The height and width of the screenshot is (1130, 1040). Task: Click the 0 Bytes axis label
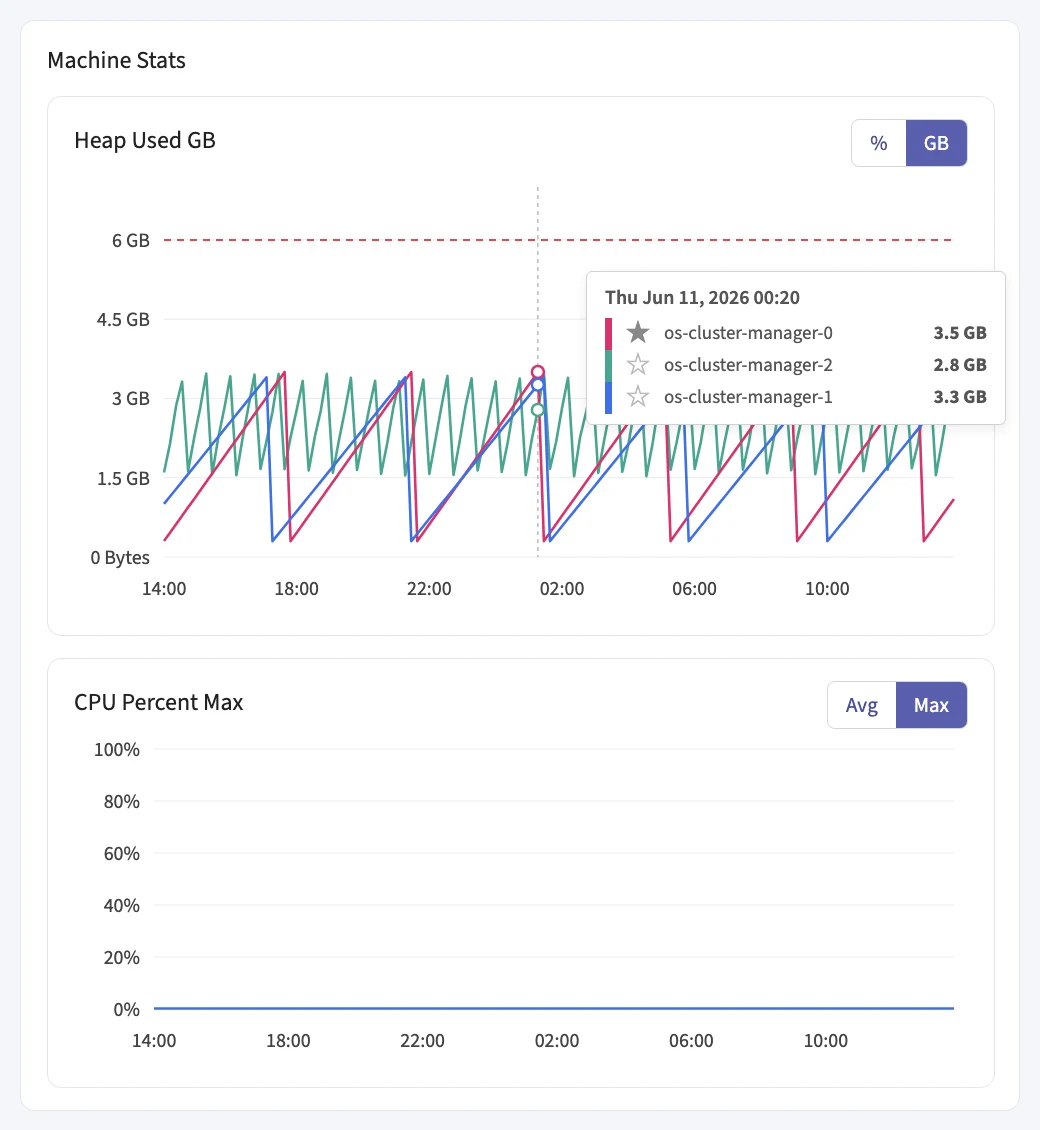120,558
